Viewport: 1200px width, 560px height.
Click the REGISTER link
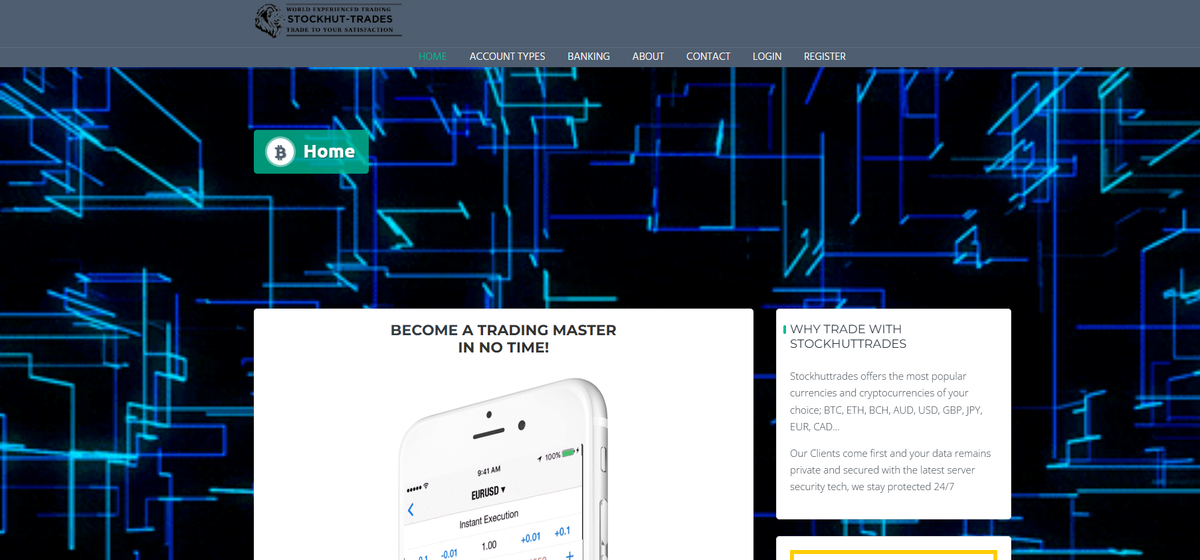coord(825,56)
